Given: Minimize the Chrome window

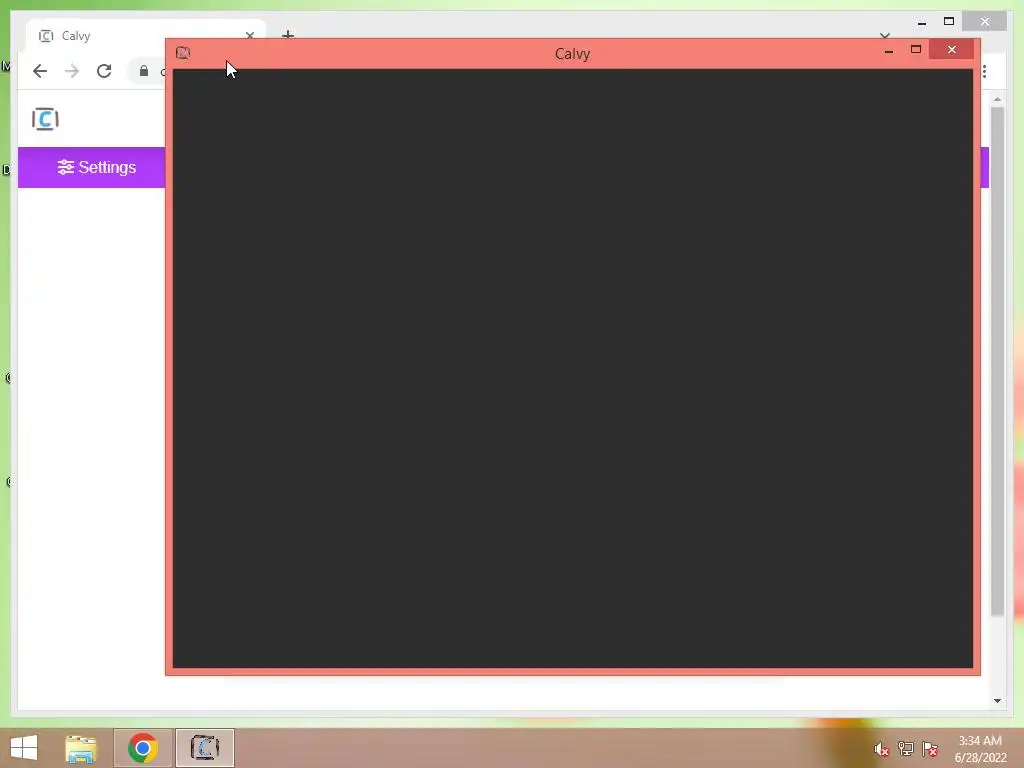Looking at the screenshot, I should pos(922,22).
